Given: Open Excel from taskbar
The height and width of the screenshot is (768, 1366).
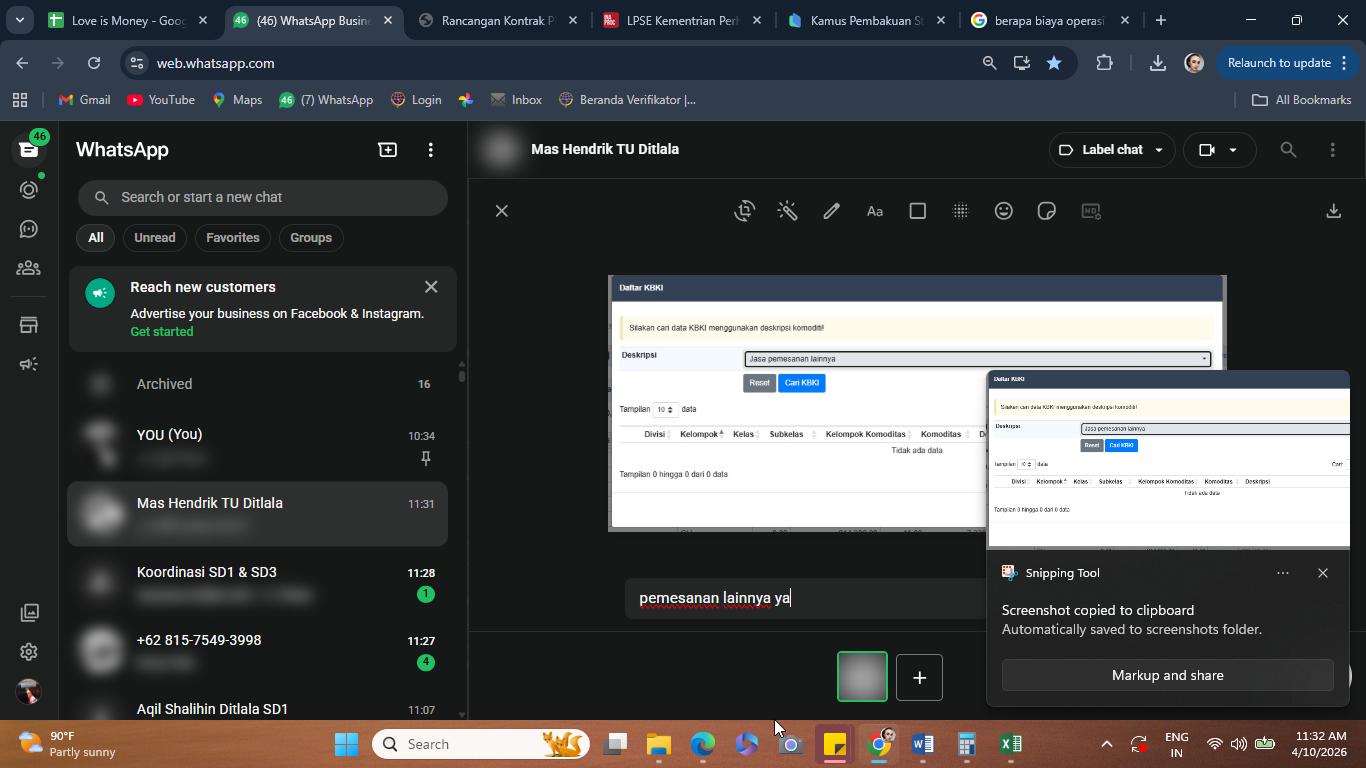Looking at the screenshot, I should point(1011,744).
